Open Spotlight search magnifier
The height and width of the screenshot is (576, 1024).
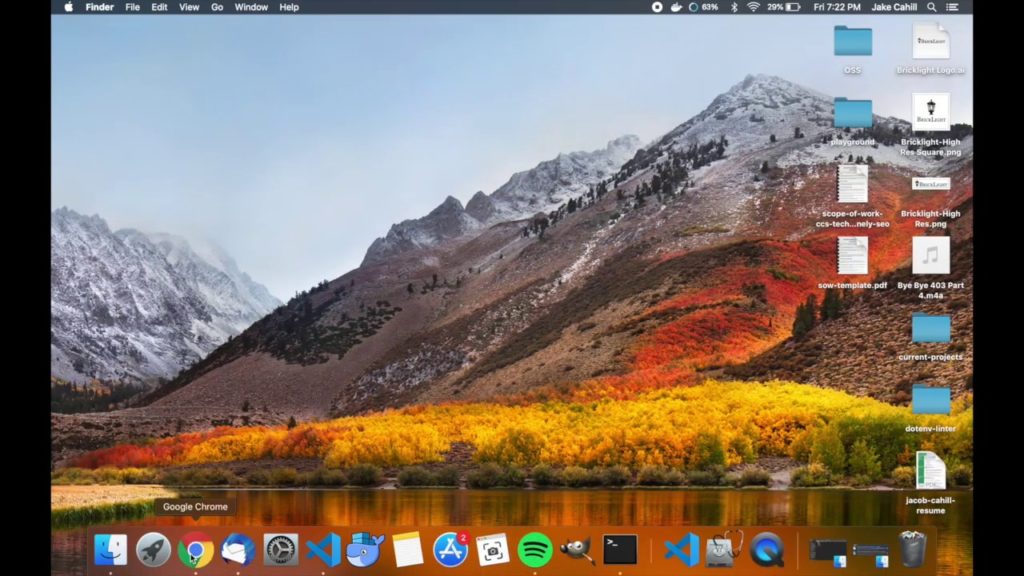click(x=932, y=7)
